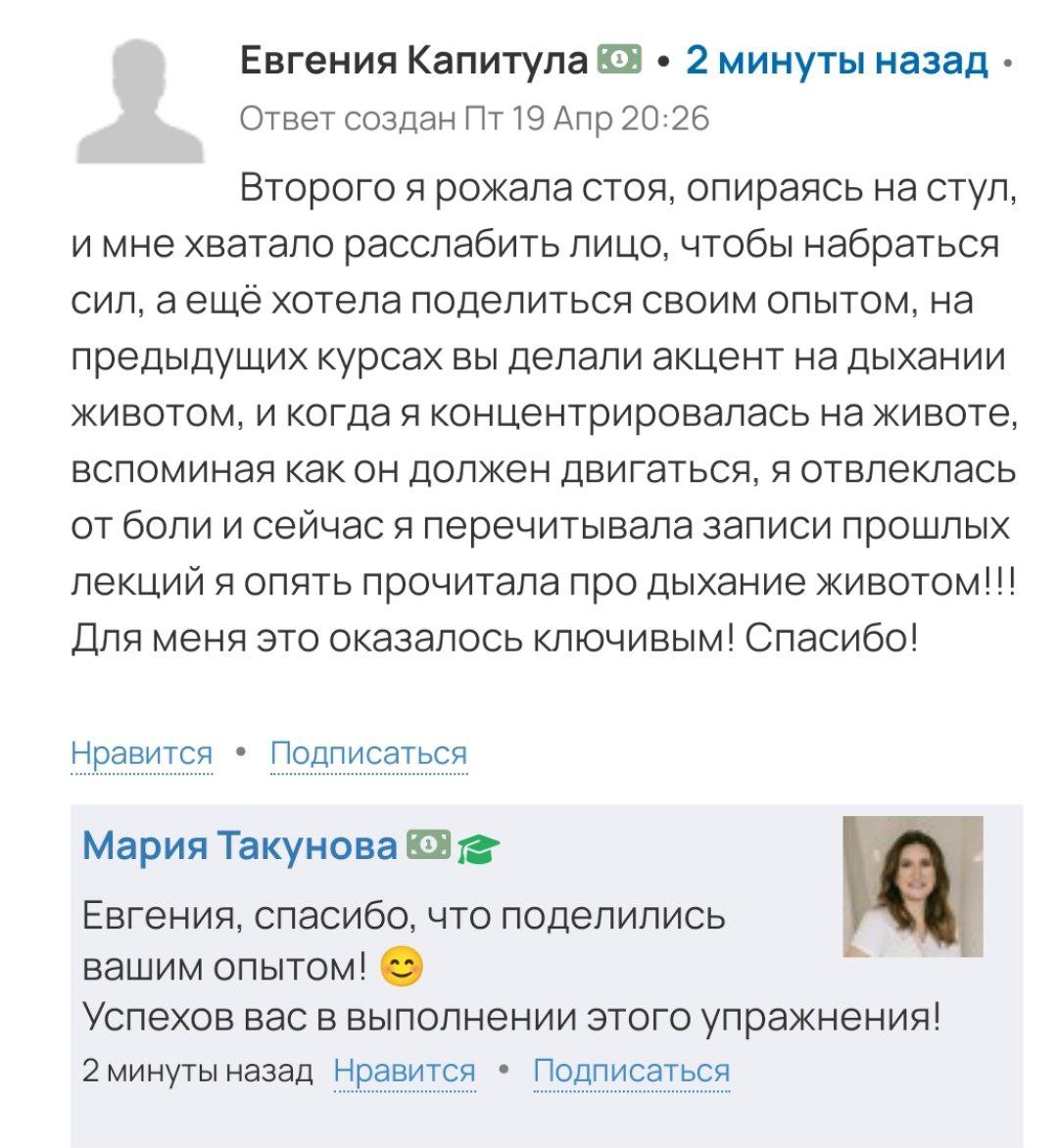Subscribe to Евгения's comment via Подписаться

(368, 753)
